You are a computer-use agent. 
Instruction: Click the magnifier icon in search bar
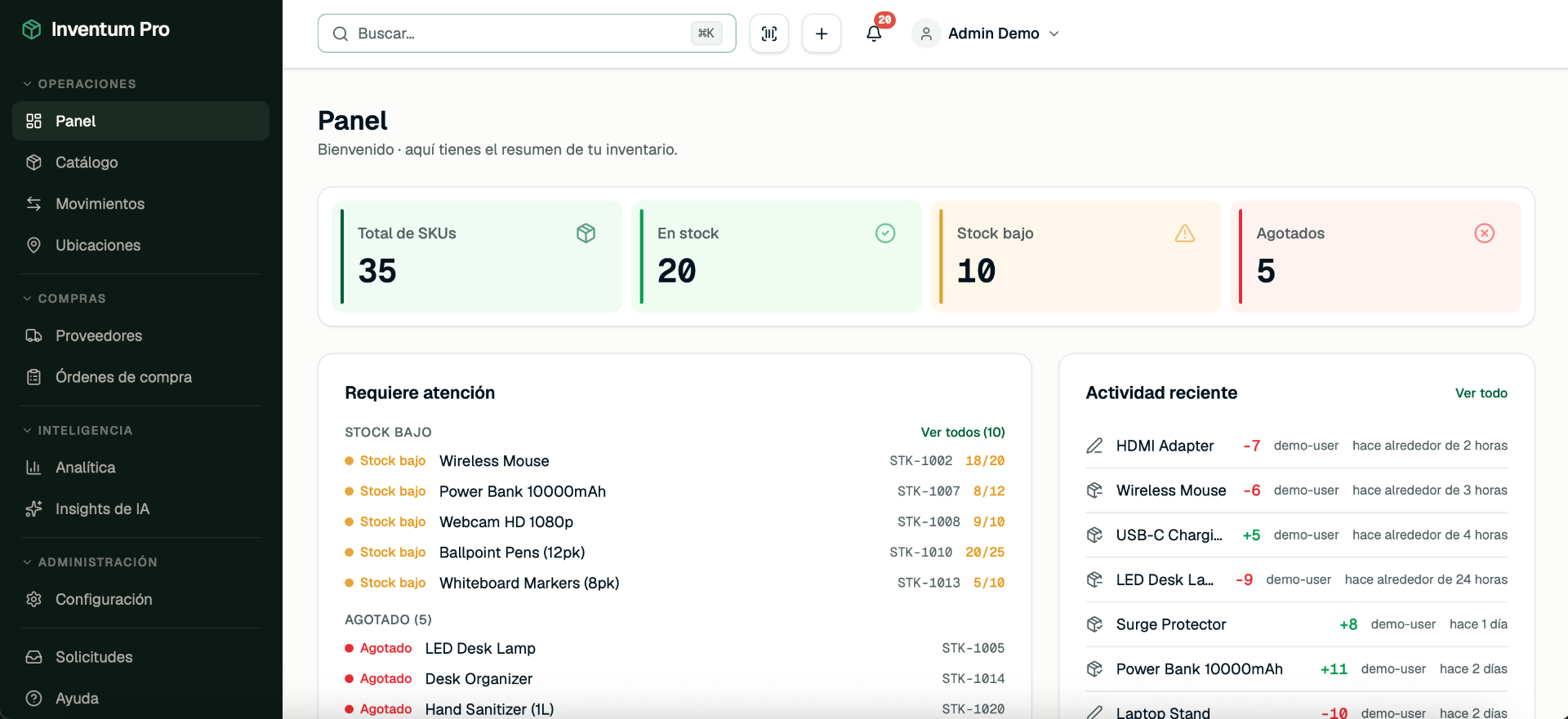(341, 33)
